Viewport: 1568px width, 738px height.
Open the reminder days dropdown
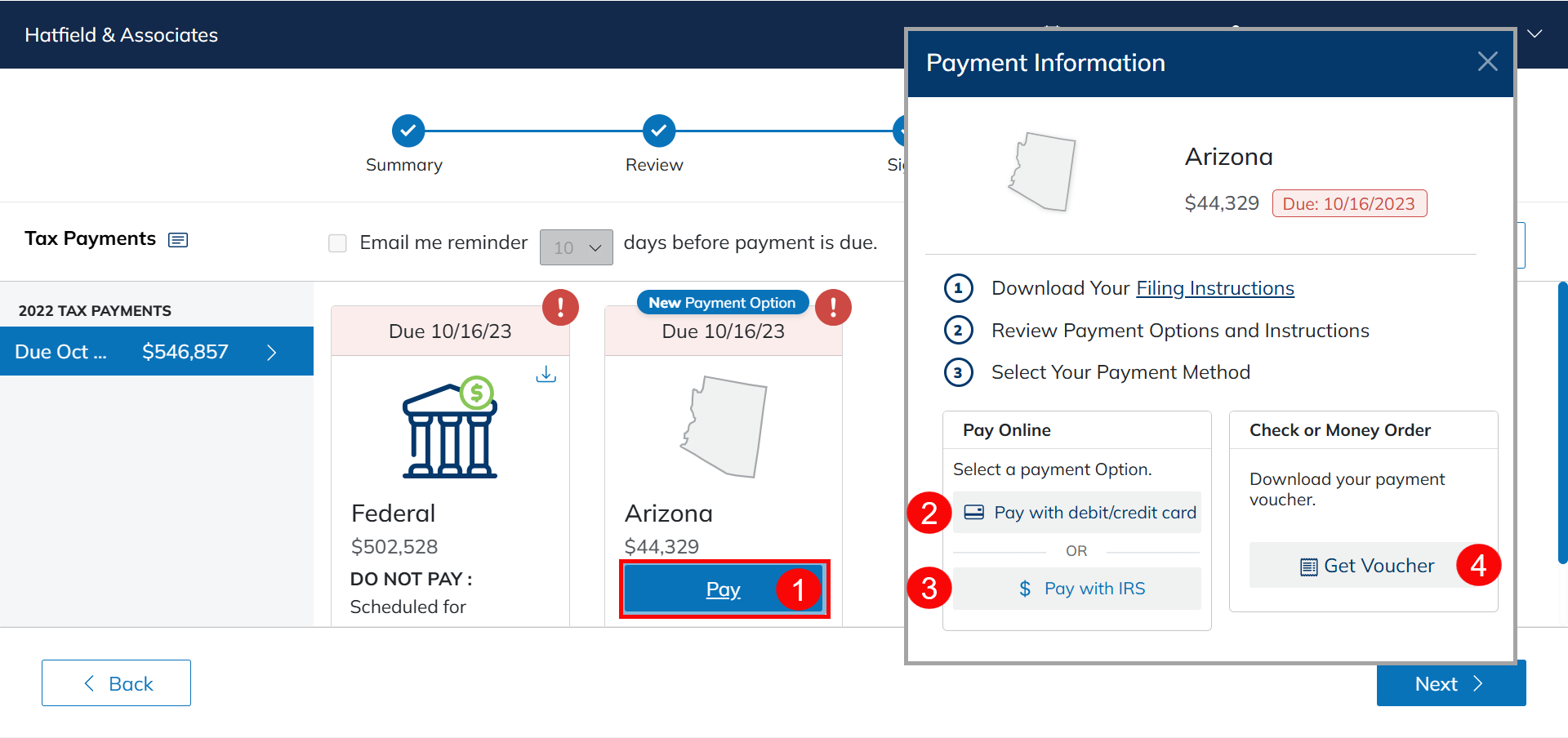click(576, 247)
